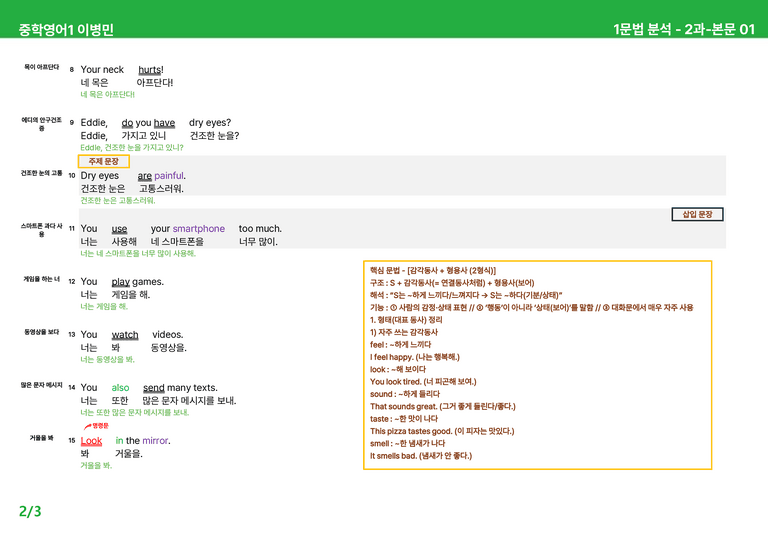Click the green translation "네 목은 아프단다!"
Image resolution: width=768 pixels, height=543 pixels.
tap(107, 94)
